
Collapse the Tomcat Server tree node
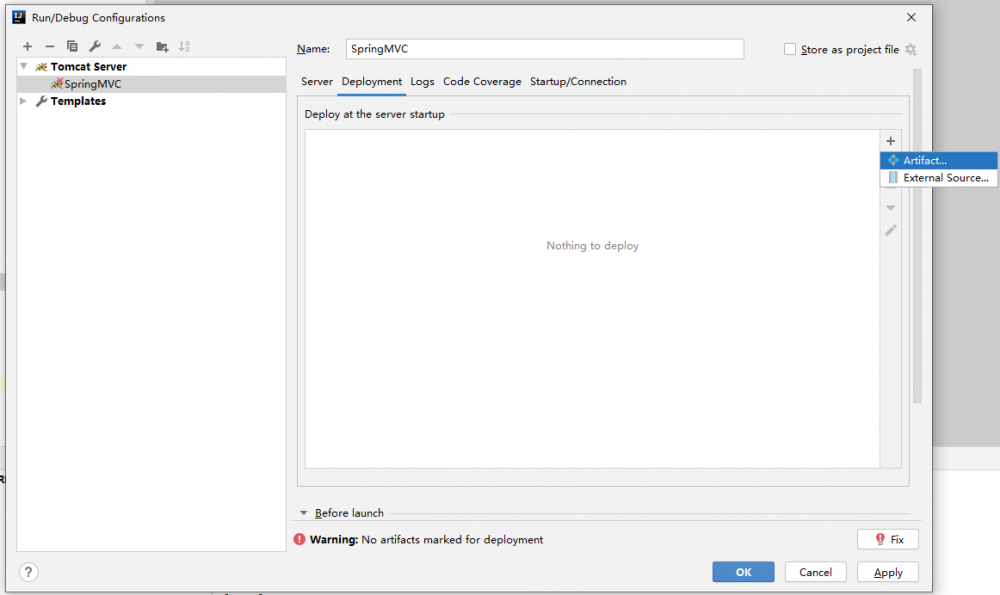[24, 66]
